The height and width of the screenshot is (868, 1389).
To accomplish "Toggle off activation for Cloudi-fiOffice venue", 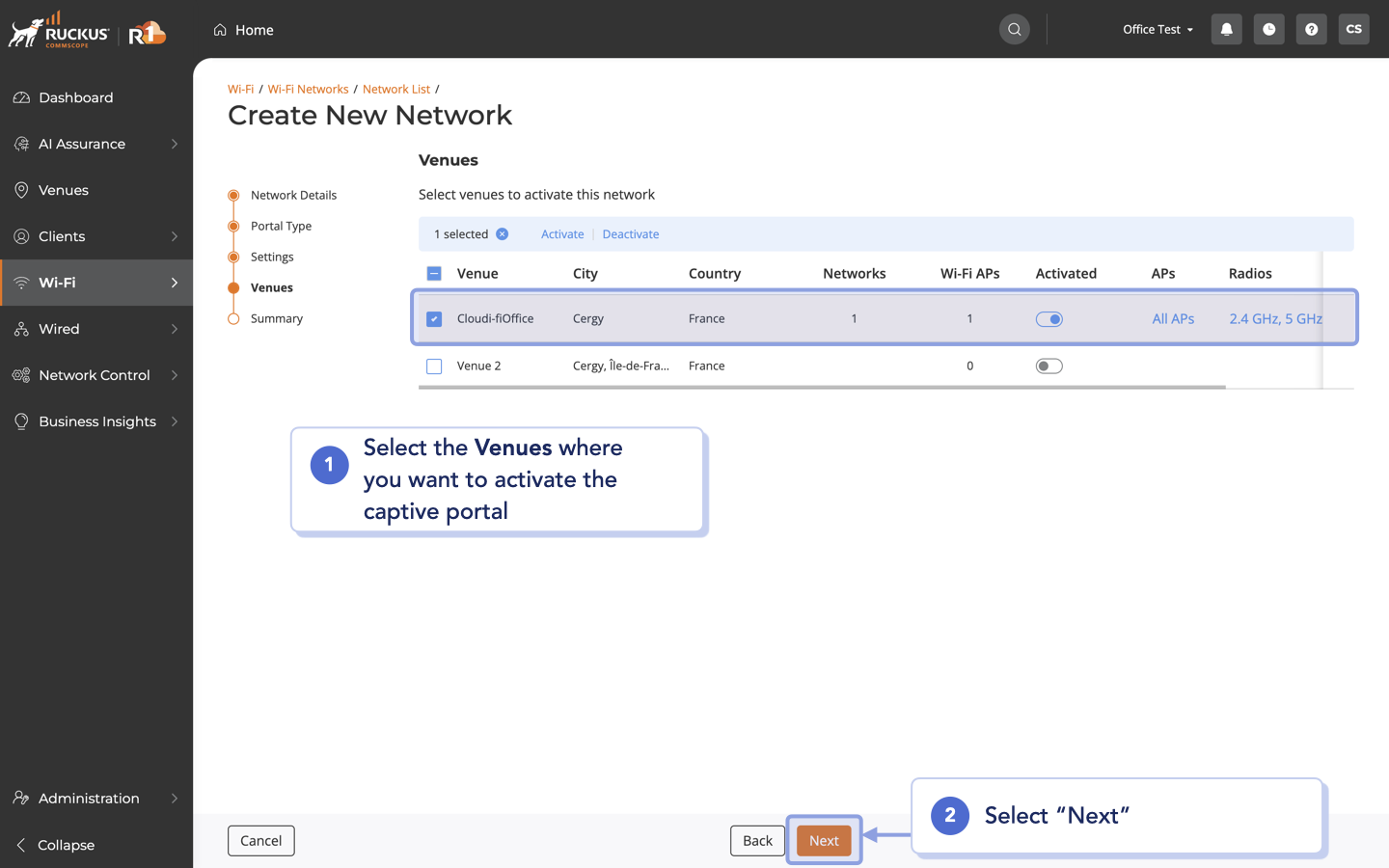I will [x=1049, y=318].
